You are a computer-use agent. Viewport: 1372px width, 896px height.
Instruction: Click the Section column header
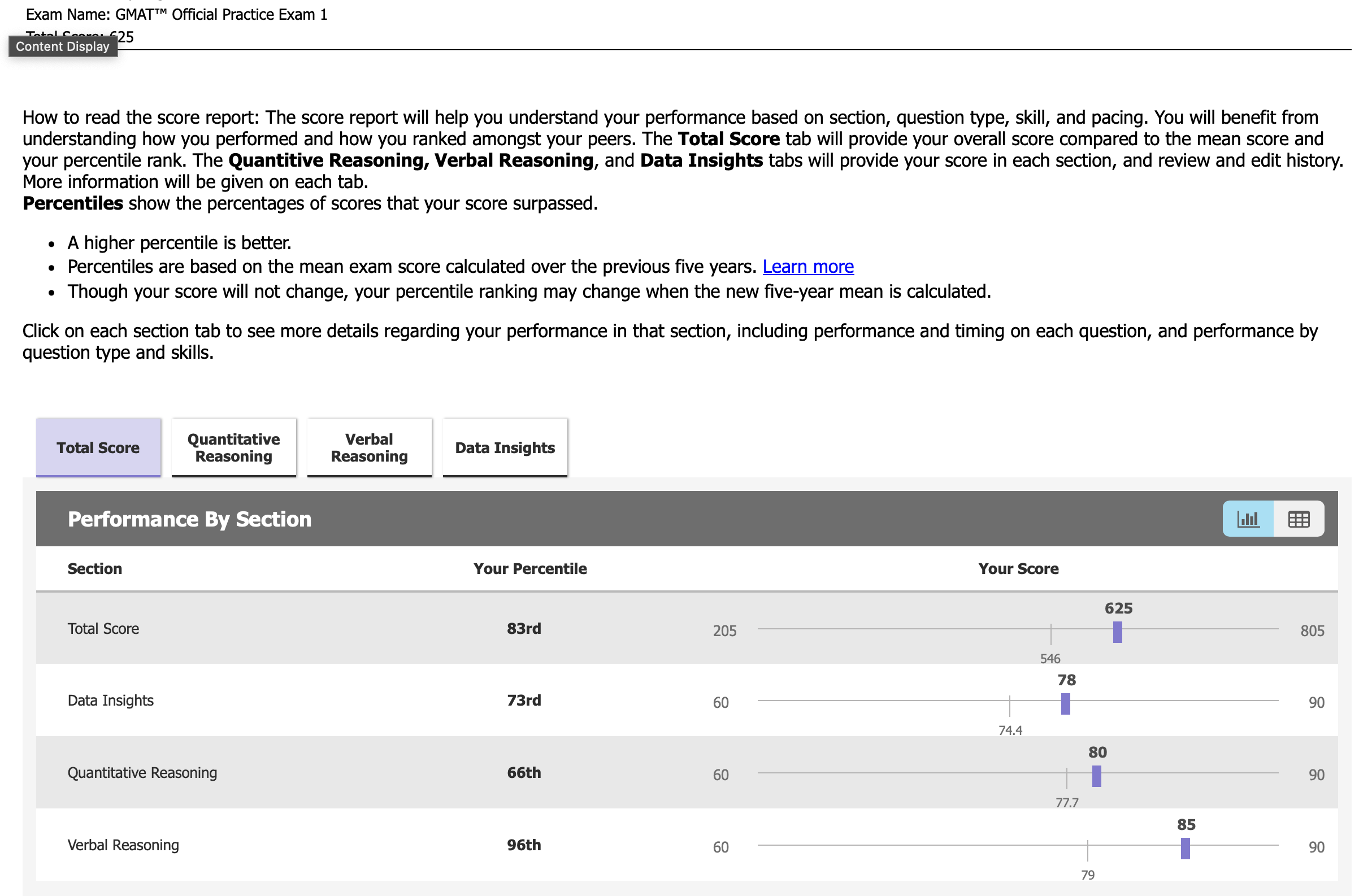coord(95,569)
